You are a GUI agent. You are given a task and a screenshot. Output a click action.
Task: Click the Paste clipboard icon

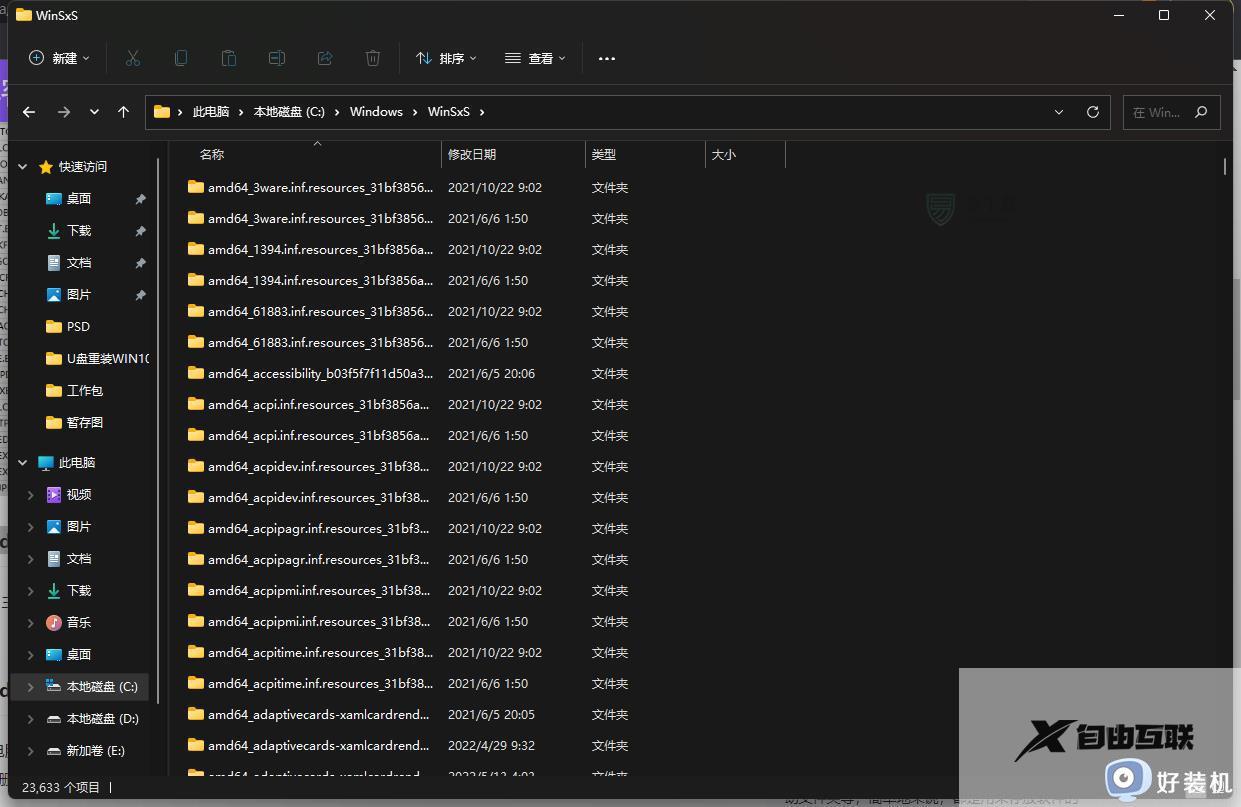tap(229, 58)
